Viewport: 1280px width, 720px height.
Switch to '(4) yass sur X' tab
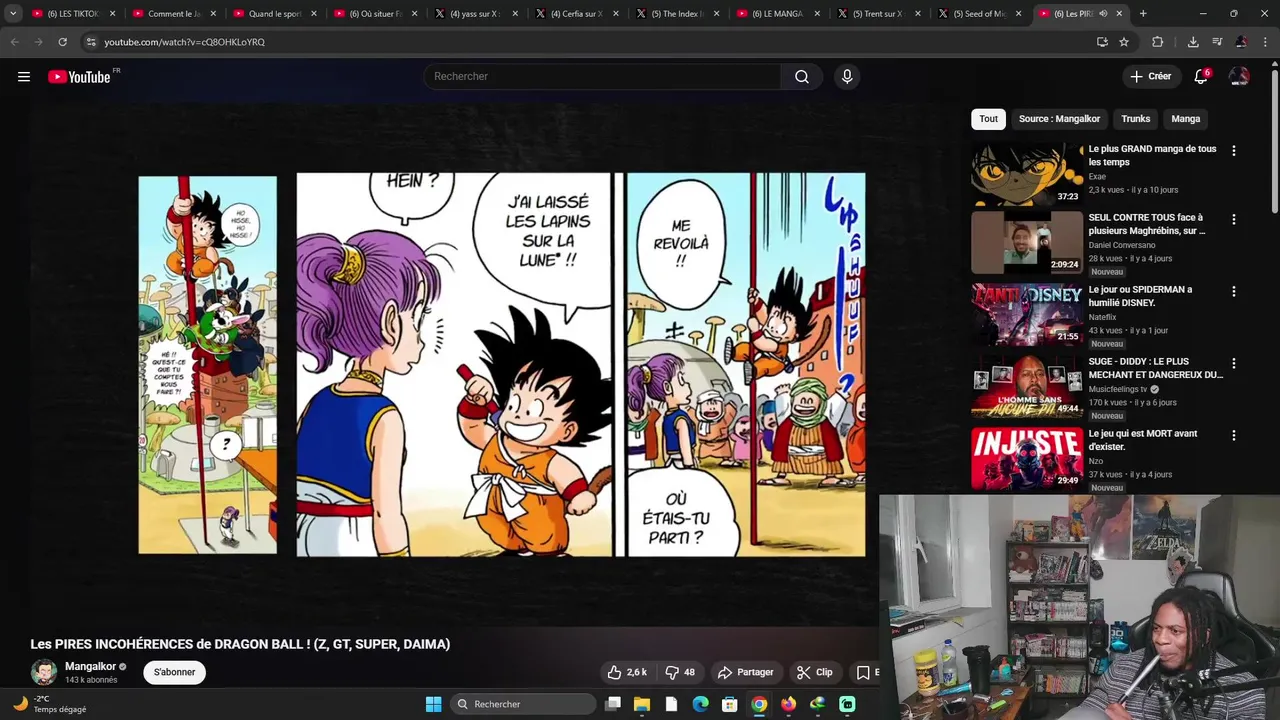point(474,14)
